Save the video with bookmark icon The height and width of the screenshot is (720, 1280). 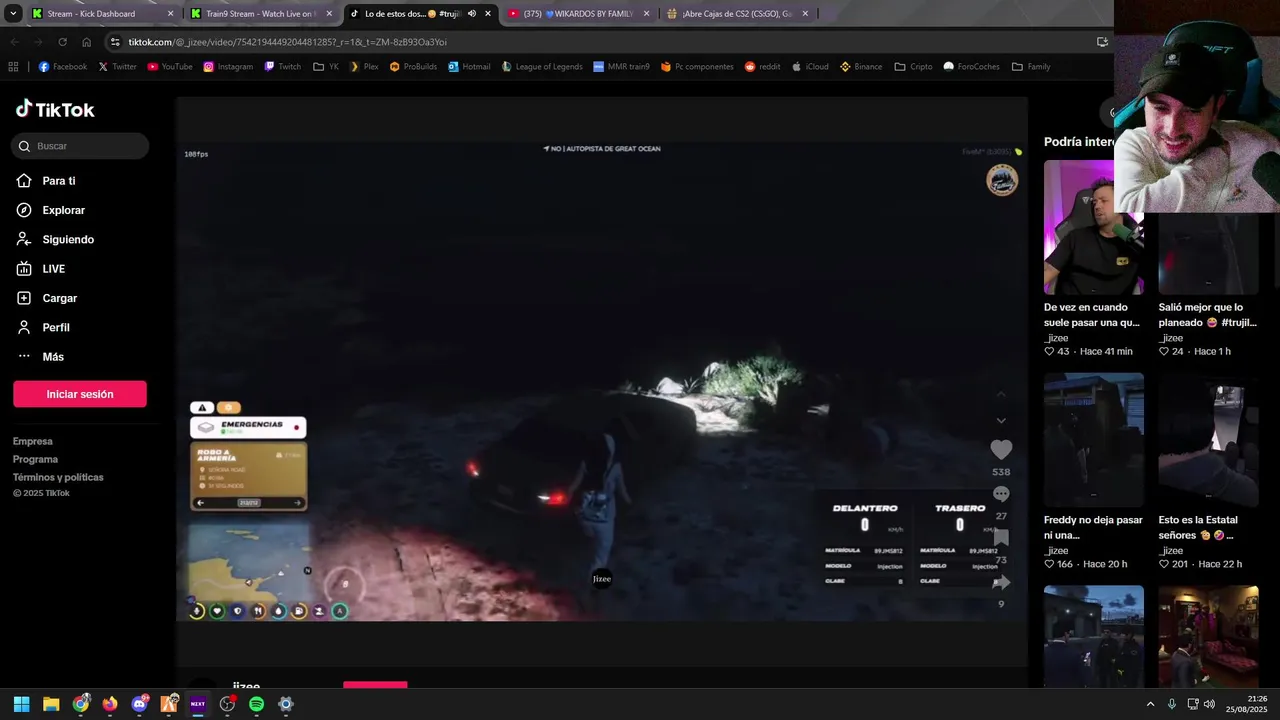pos(1001,538)
